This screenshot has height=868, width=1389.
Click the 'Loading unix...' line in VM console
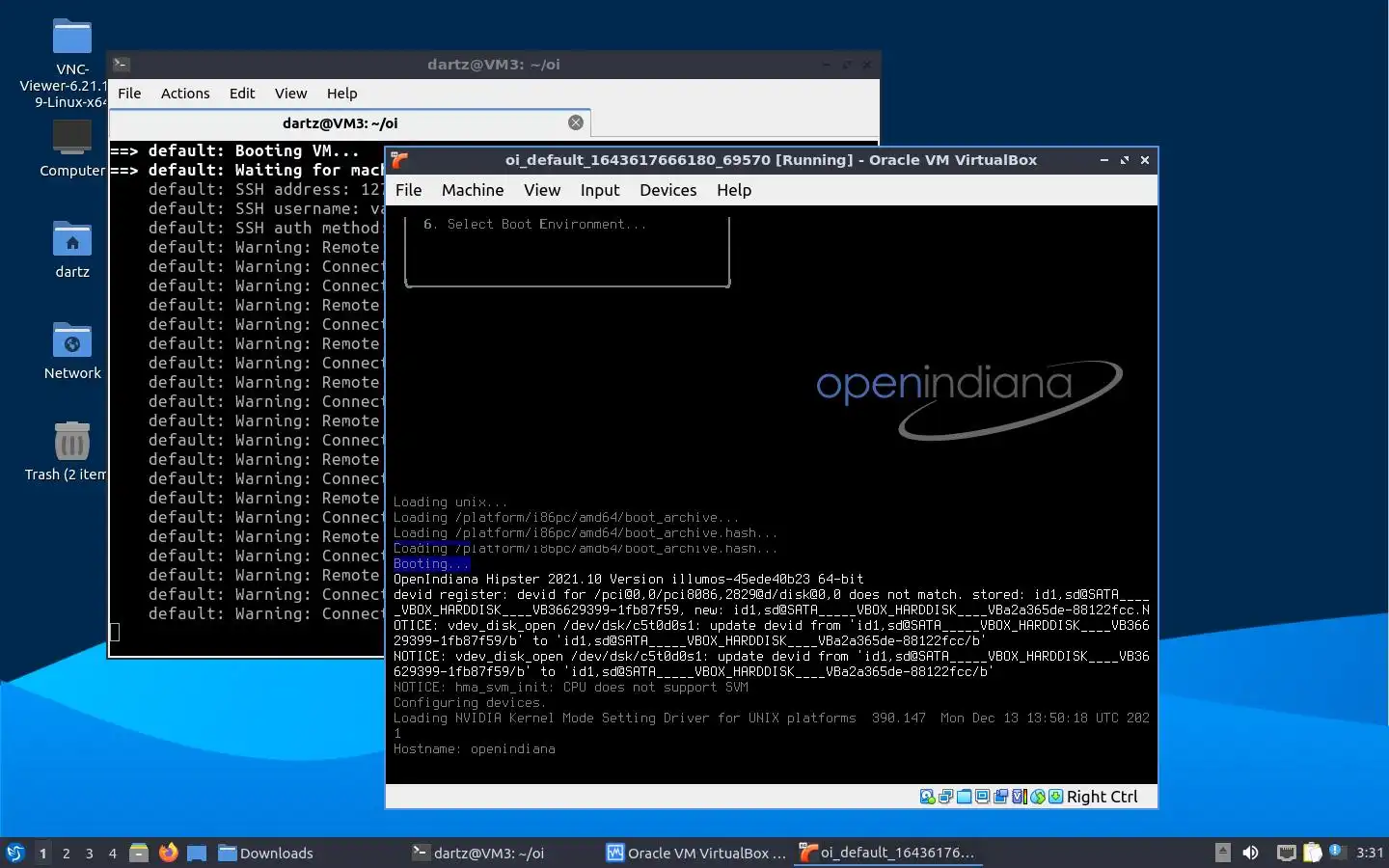tap(449, 502)
